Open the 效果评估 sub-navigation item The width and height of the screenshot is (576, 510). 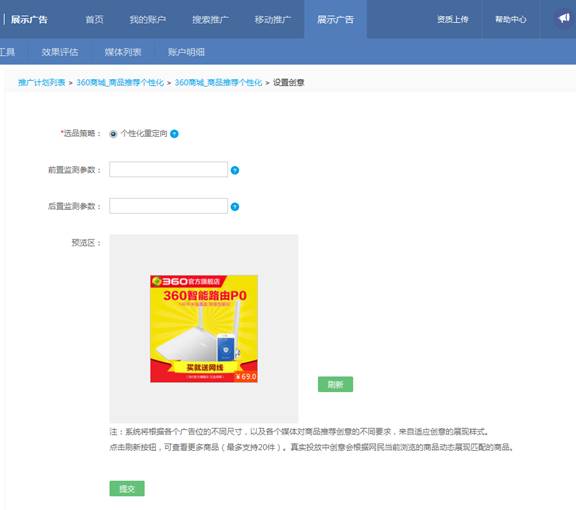[x=60, y=52]
